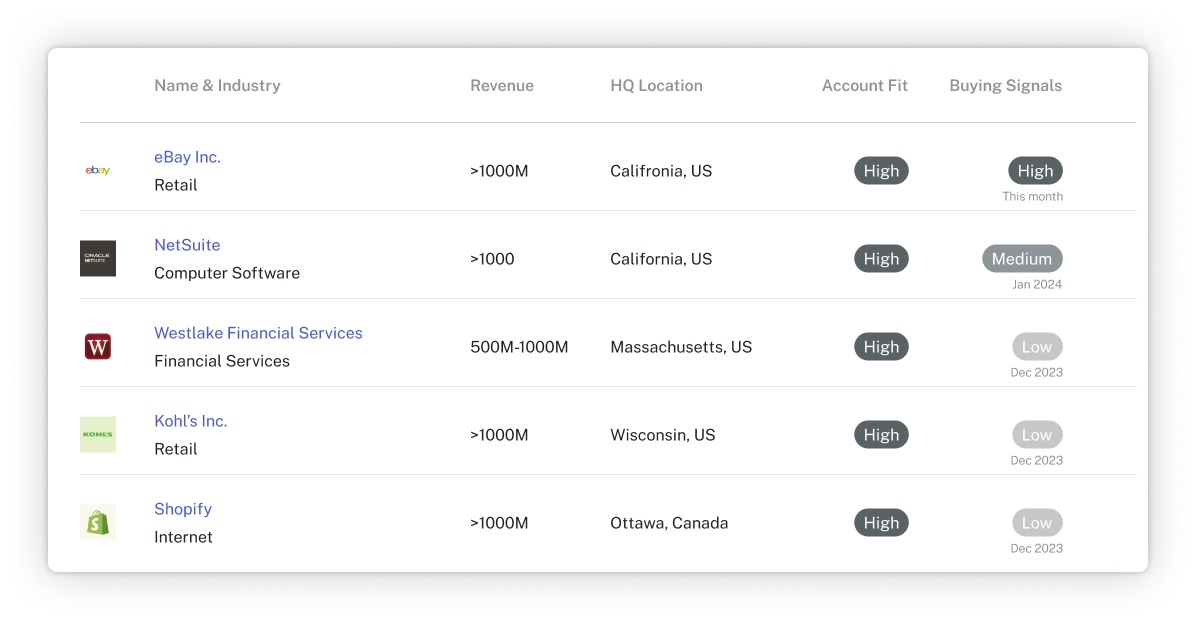Open the Shopify account link
Image resolution: width=1196 pixels, height=620 pixels.
pyautogui.click(x=183, y=509)
